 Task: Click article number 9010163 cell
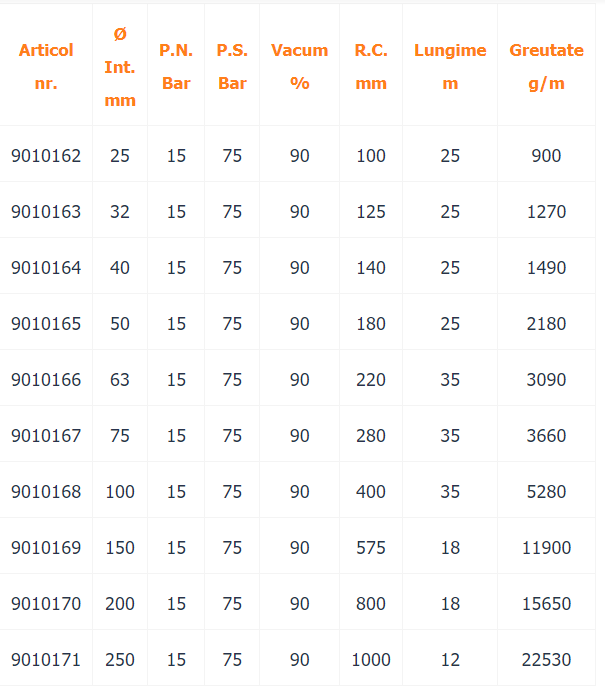point(46,212)
